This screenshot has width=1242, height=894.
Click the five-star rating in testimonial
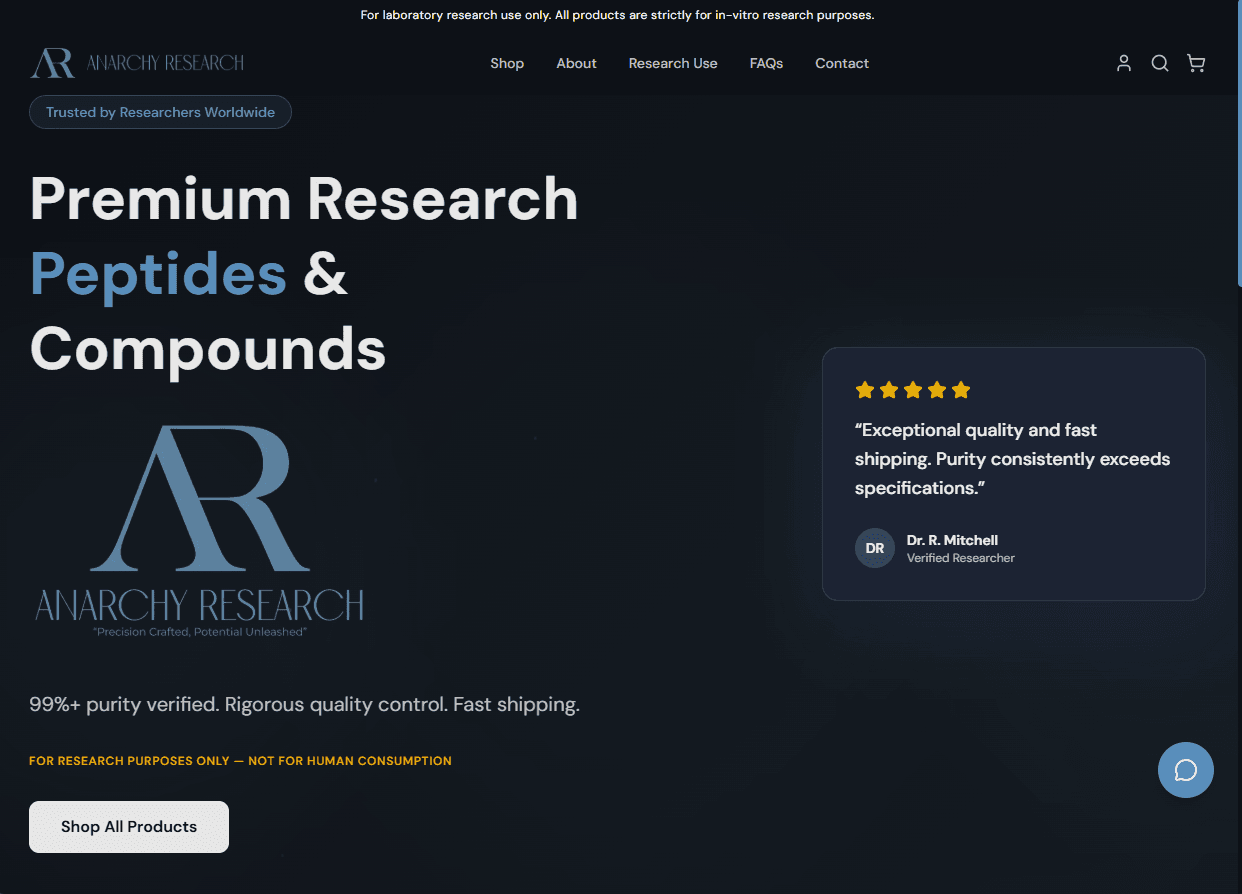click(x=913, y=390)
